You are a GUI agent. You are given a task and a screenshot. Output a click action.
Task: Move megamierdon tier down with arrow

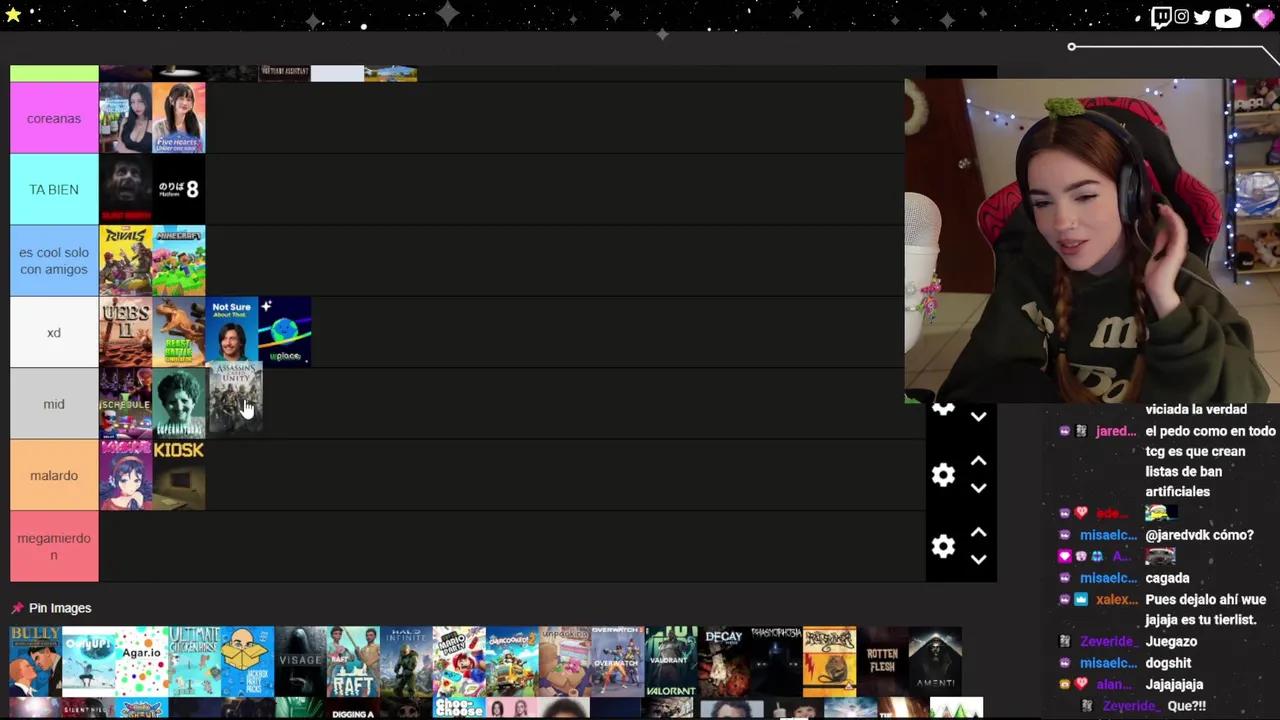(978, 559)
